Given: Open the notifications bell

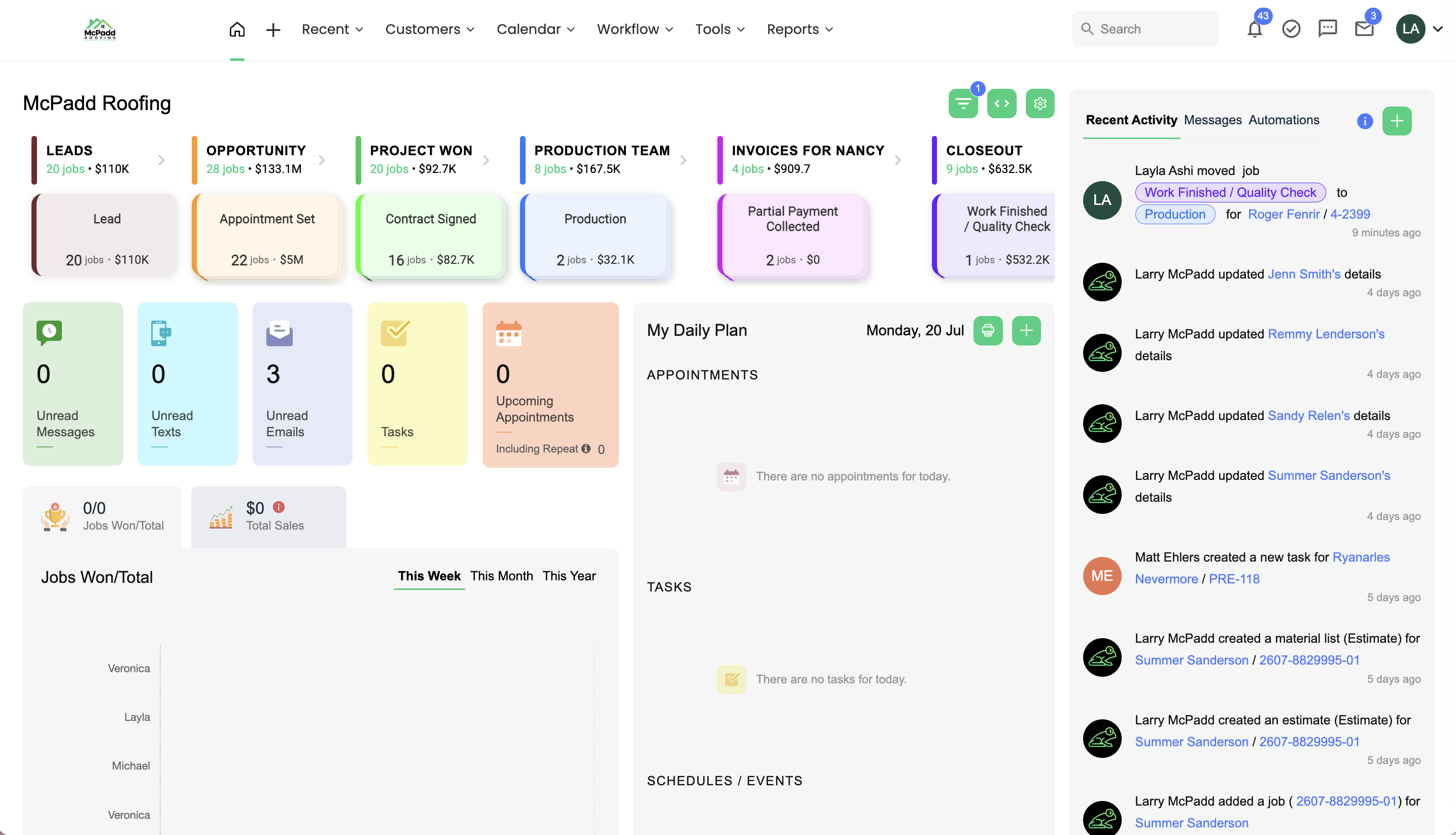Looking at the screenshot, I should (x=1254, y=29).
